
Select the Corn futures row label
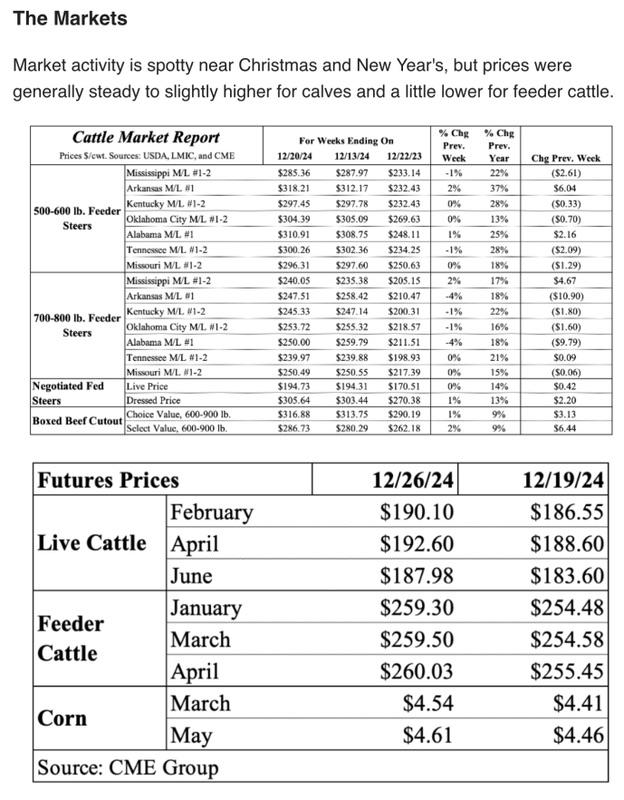(62, 718)
